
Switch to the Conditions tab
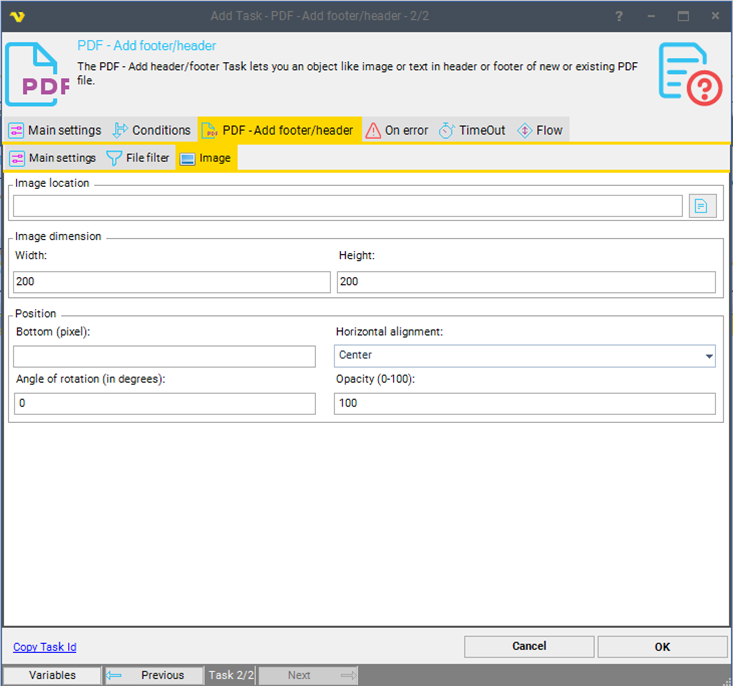click(x=152, y=130)
